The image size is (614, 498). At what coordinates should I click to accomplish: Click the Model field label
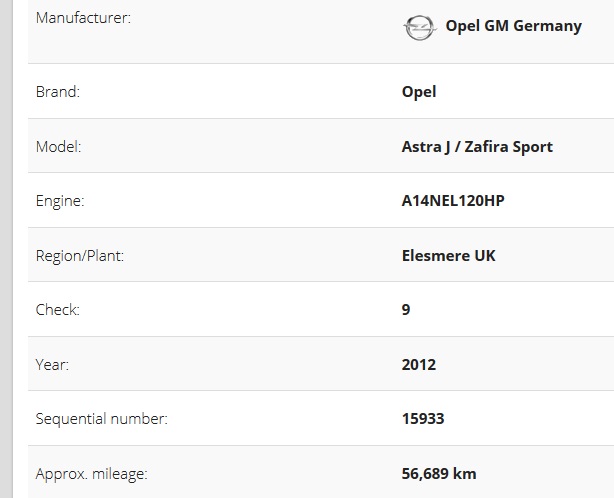click(x=58, y=146)
